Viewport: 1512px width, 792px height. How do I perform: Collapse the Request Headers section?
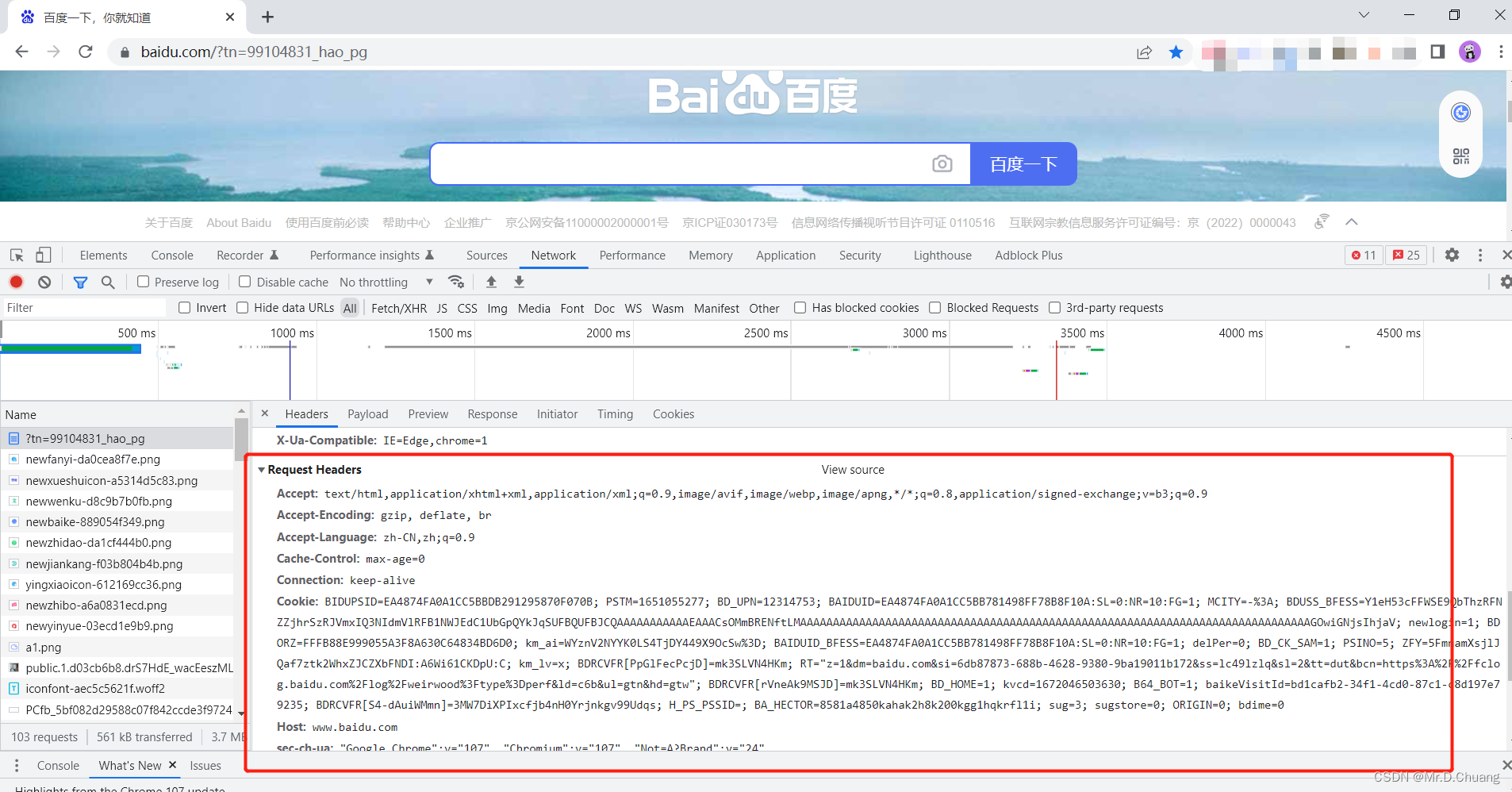[x=263, y=469]
